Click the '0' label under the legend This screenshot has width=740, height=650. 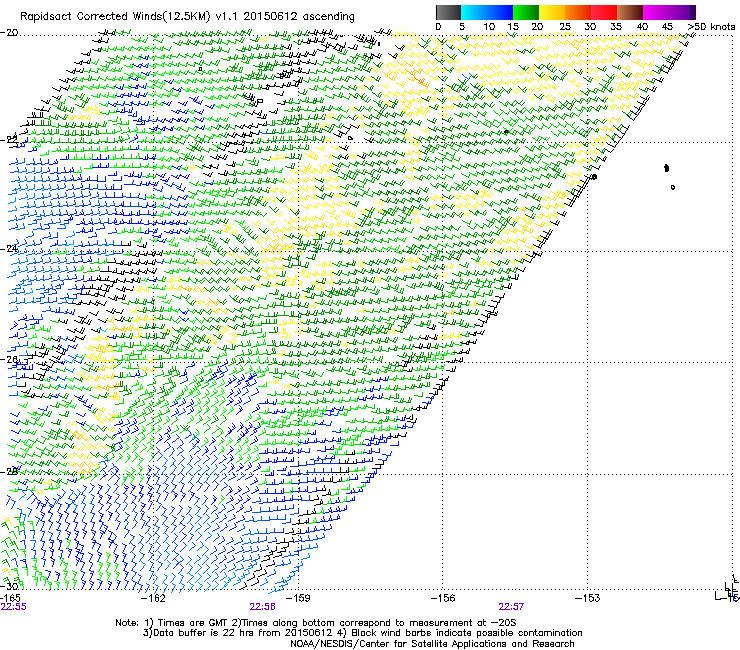pyautogui.click(x=438, y=27)
